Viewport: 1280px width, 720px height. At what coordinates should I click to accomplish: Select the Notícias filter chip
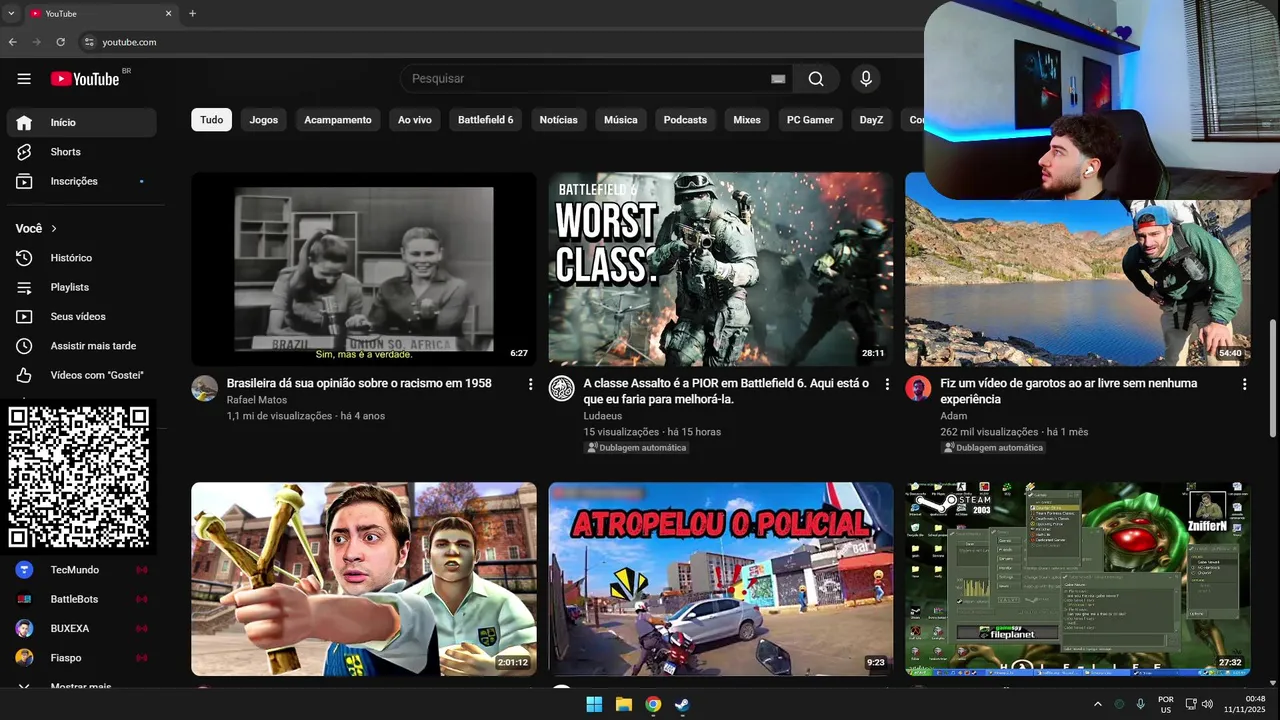coord(559,120)
